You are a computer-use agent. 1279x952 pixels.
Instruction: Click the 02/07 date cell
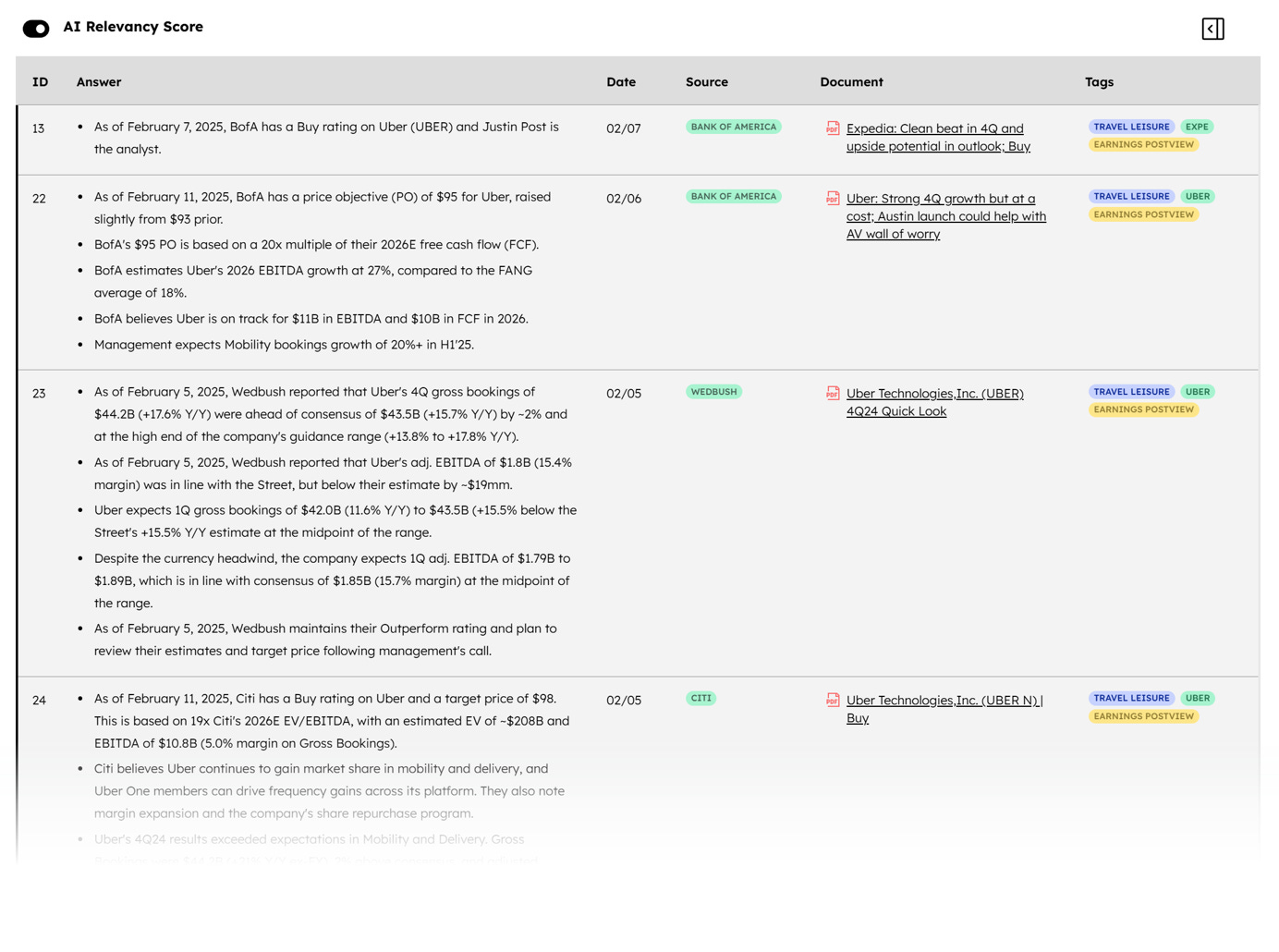point(623,128)
